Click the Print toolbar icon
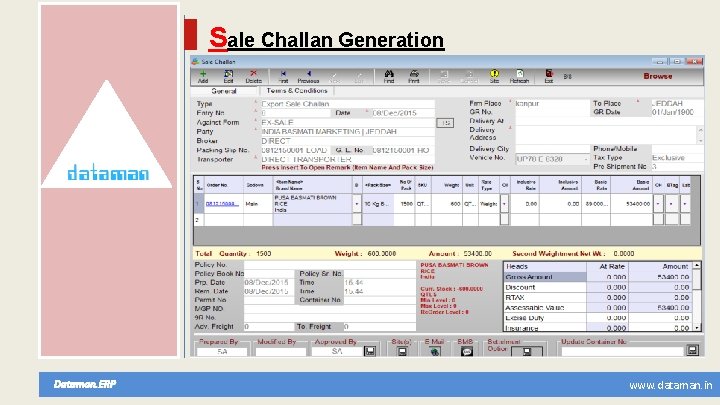The width and height of the screenshot is (720, 405). (x=414, y=77)
